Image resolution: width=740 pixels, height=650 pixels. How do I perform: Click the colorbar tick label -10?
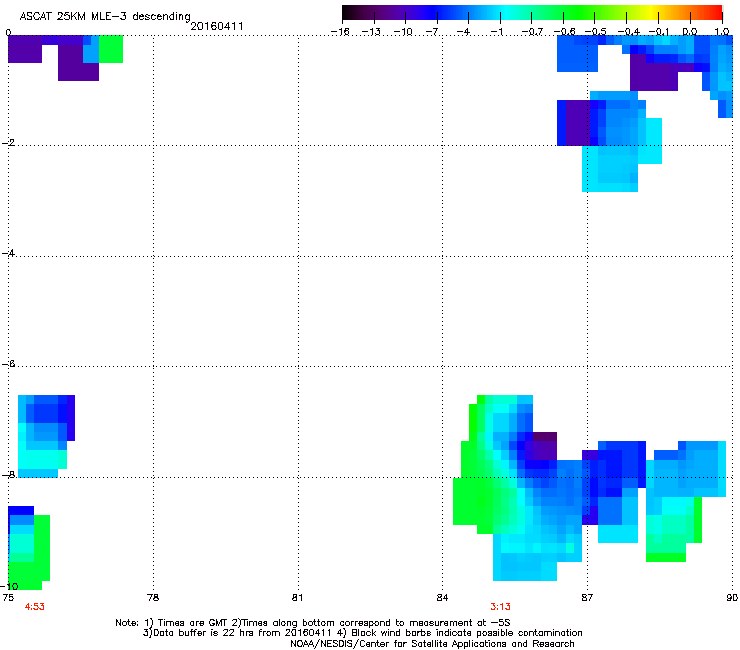404,32
